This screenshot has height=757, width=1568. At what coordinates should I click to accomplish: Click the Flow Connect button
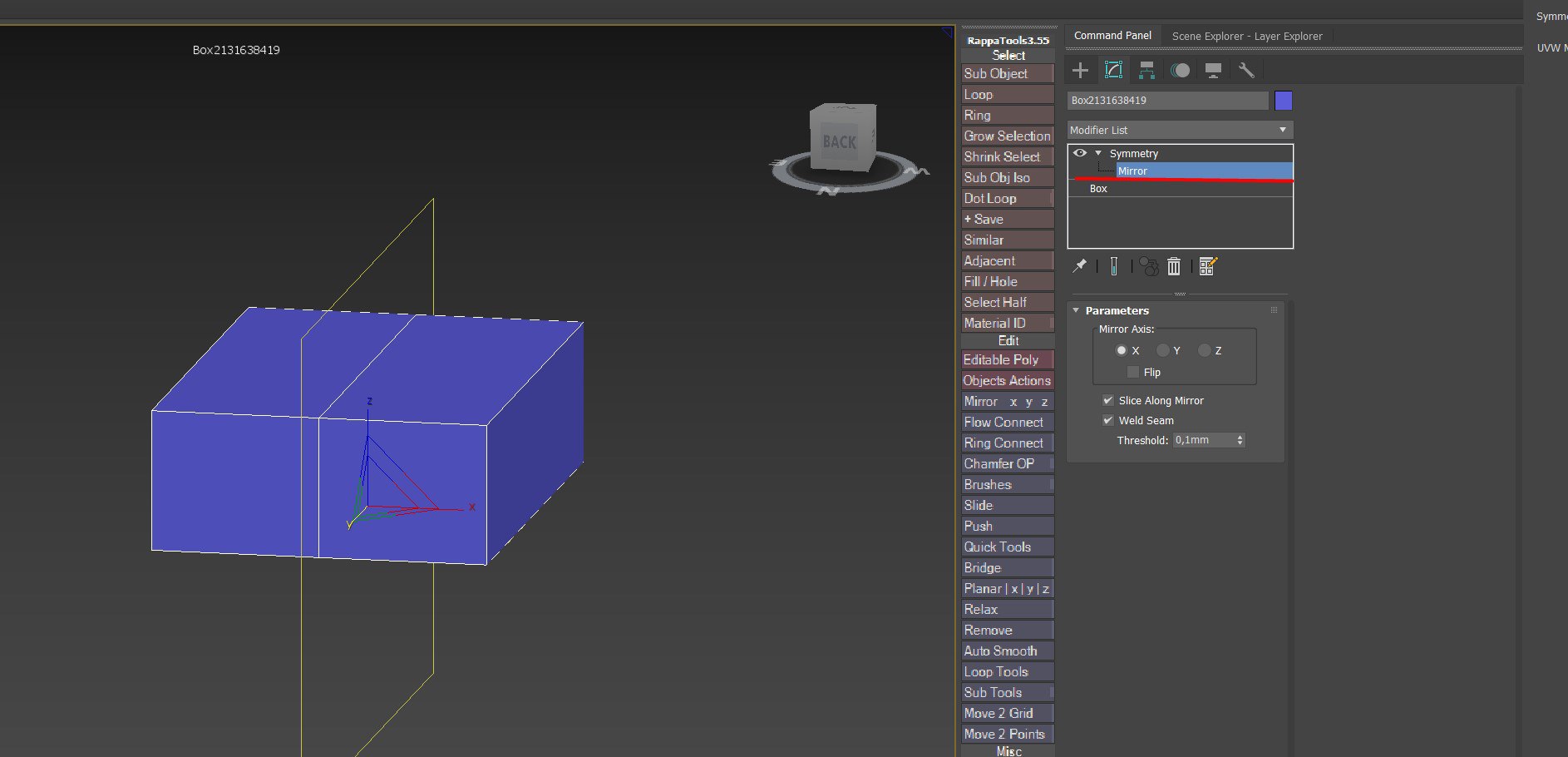1008,422
